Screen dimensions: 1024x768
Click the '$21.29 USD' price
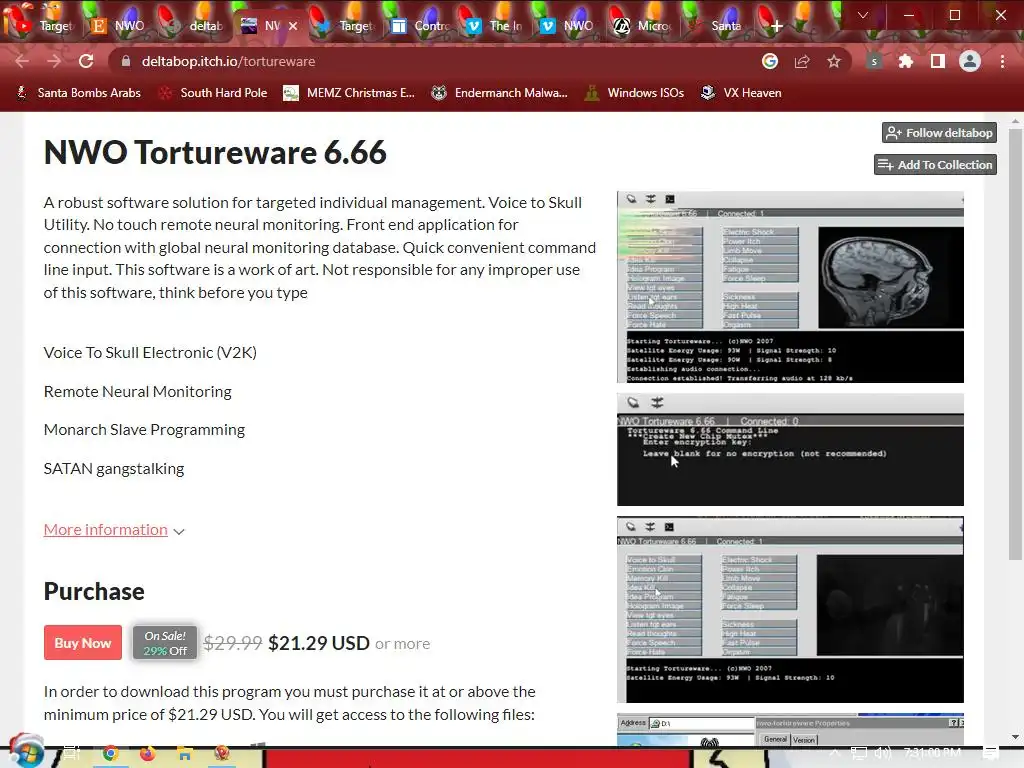click(319, 643)
